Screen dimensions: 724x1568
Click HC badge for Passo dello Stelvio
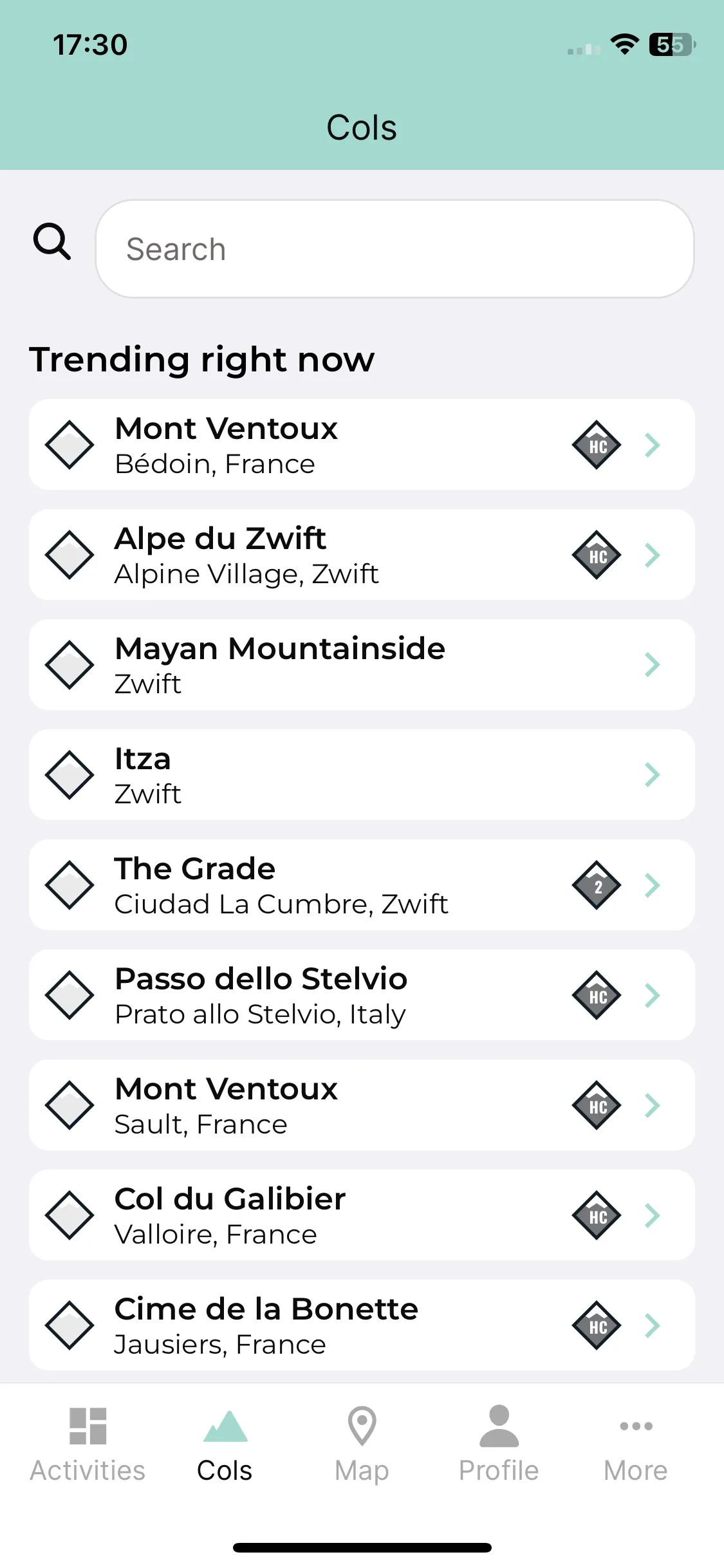click(x=597, y=995)
